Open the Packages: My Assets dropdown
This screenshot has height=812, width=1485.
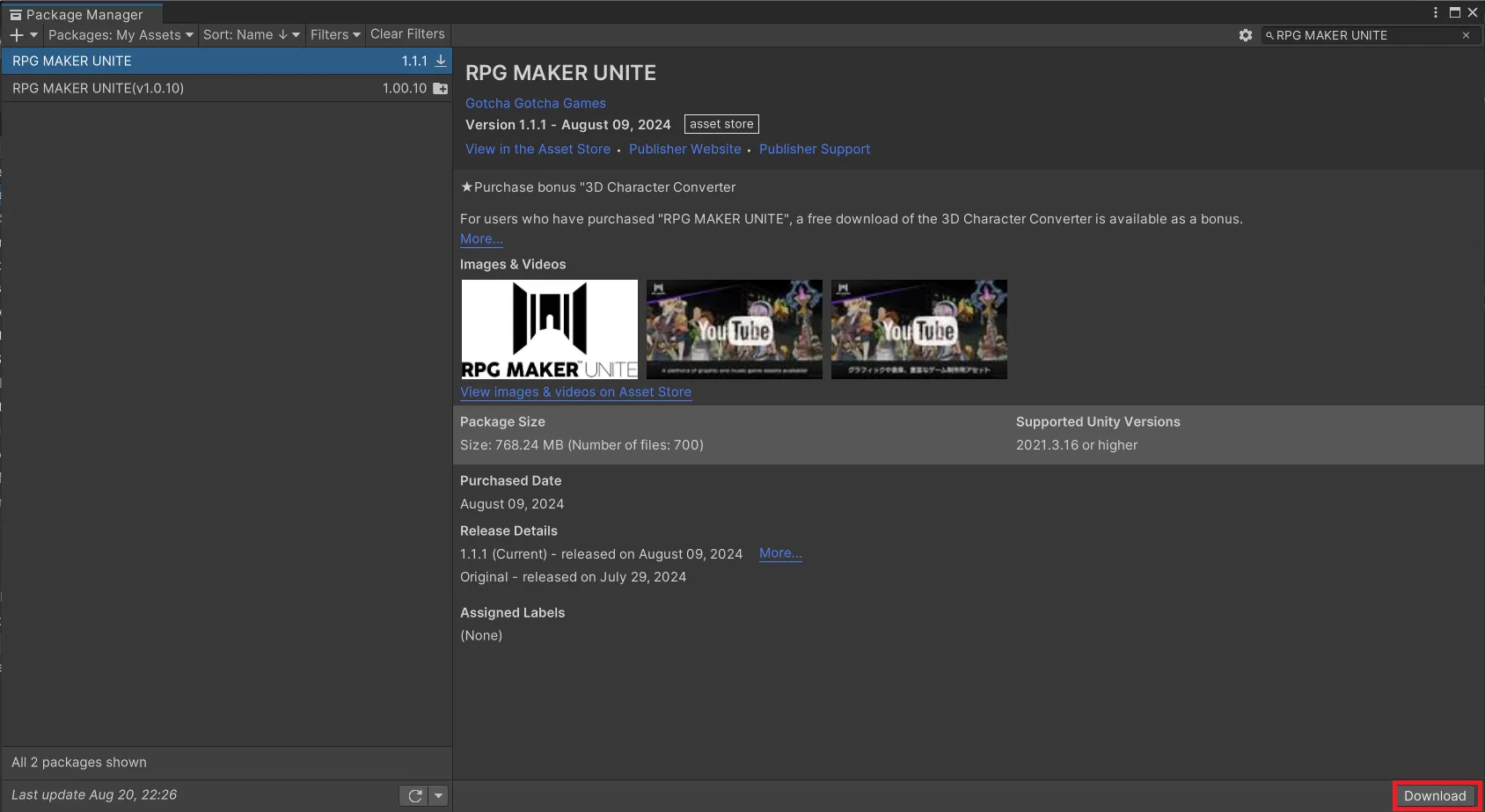[121, 35]
